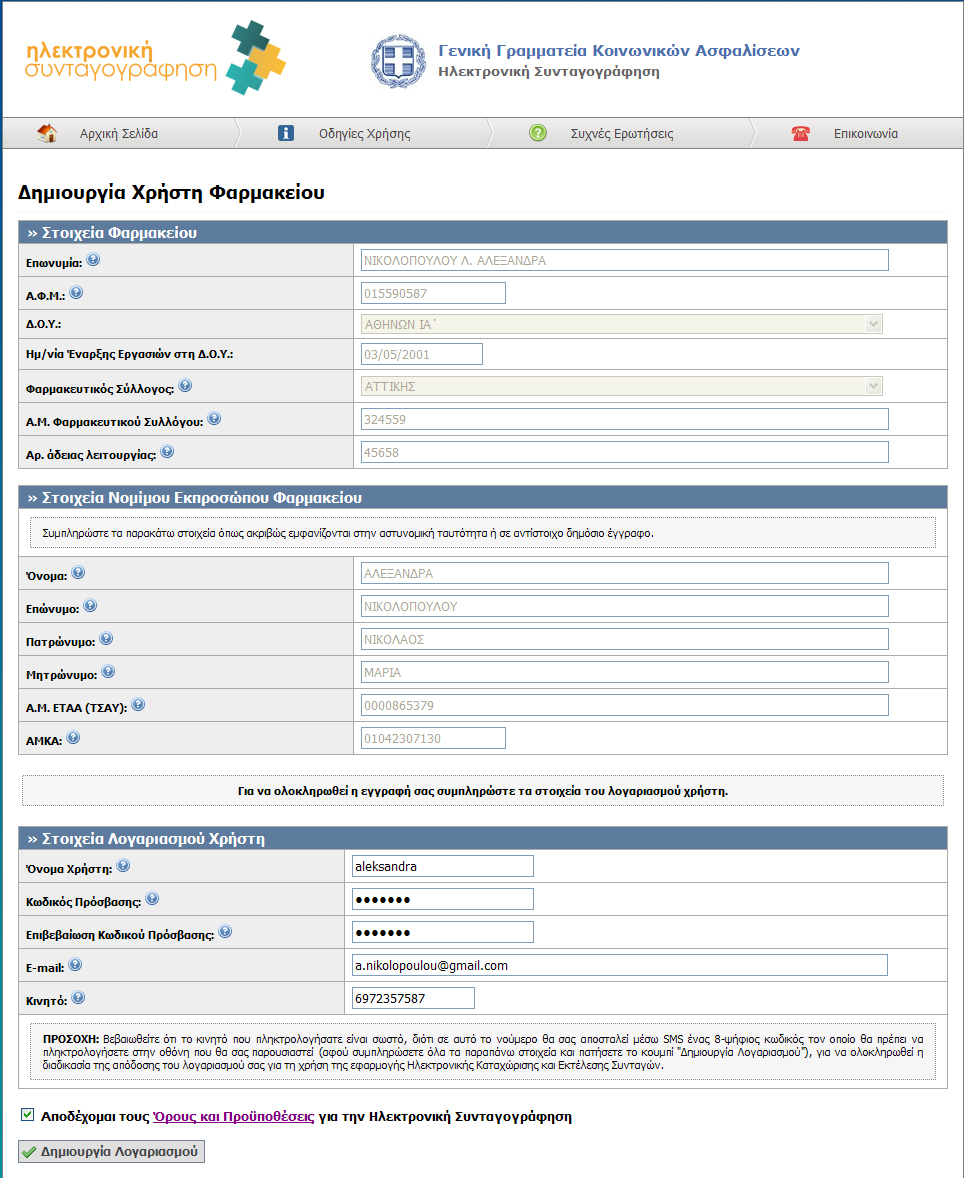Click the help icon for Κωδικός Πρόσβασης

click(x=152, y=899)
